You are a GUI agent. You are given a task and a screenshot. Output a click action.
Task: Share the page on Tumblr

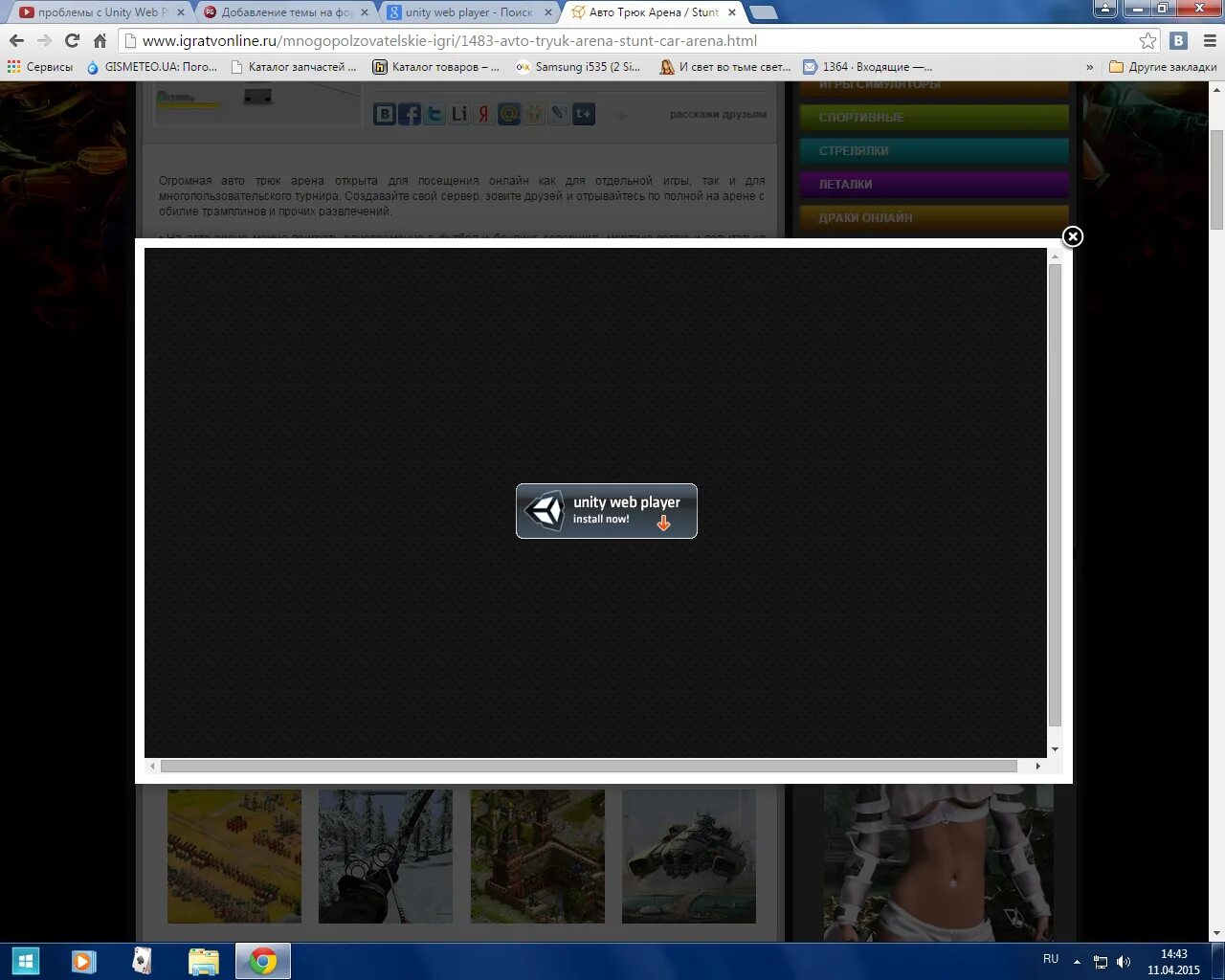584,114
